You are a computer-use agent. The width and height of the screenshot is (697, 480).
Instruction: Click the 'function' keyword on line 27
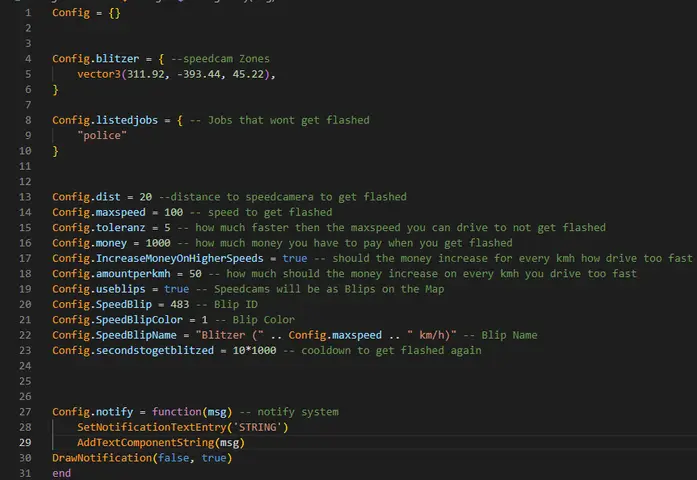176,412
